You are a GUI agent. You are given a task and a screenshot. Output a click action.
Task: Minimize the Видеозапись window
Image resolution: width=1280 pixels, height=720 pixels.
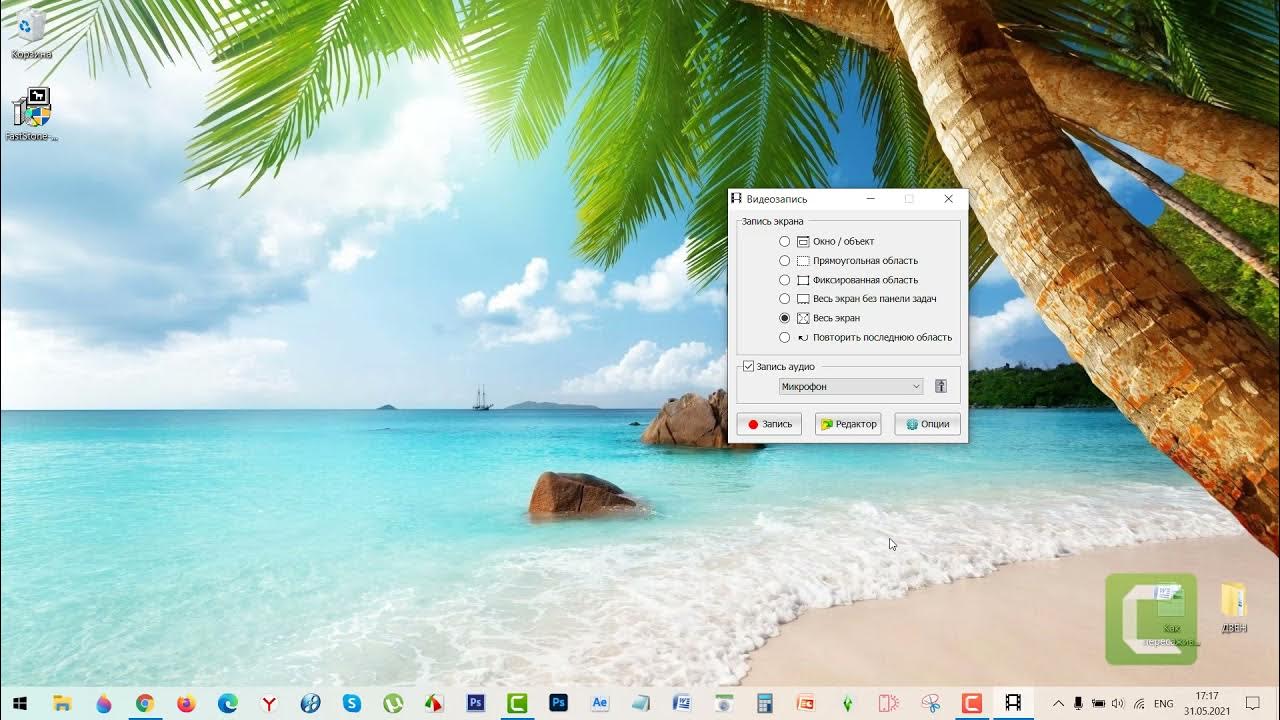(871, 199)
